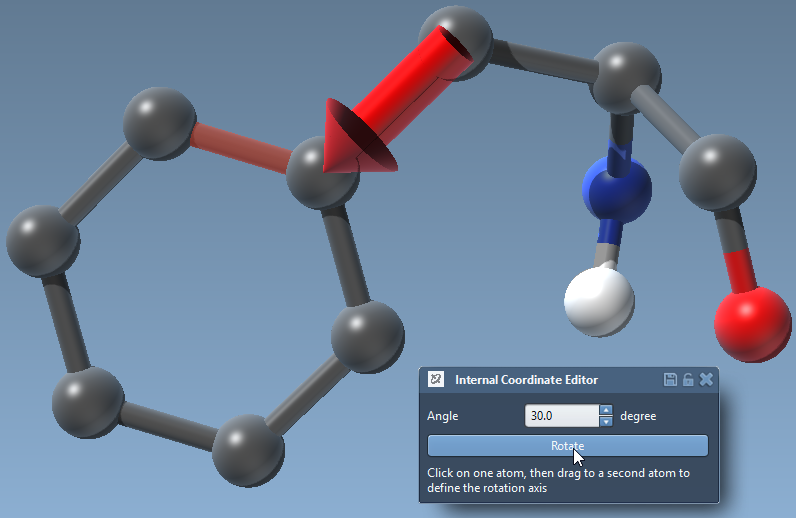Image resolution: width=796 pixels, height=518 pixels.
Task: Click the Rotate button
Action: (x=566, y=446)
